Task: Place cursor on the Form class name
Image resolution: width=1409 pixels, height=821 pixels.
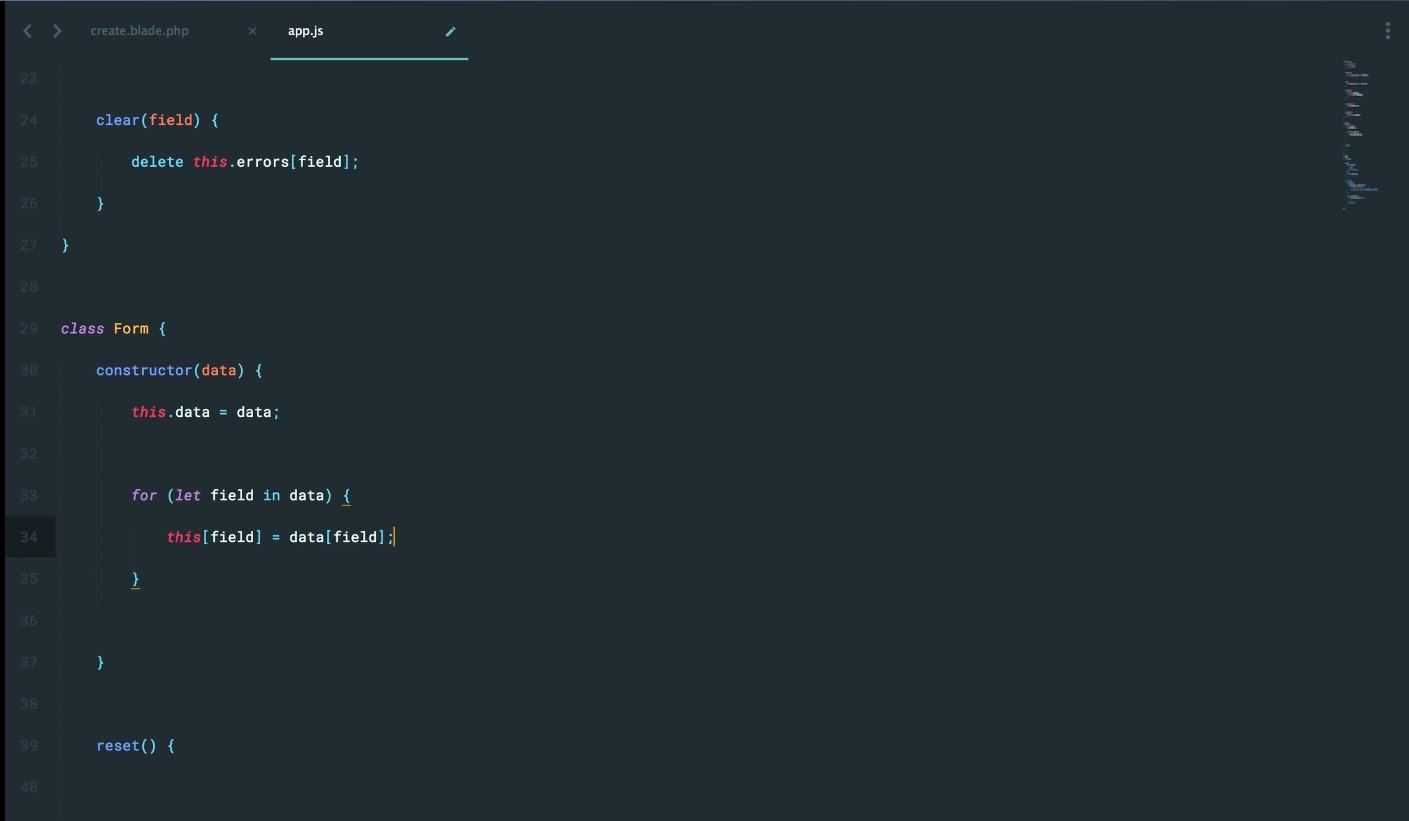Action: [x=131, y=328]
